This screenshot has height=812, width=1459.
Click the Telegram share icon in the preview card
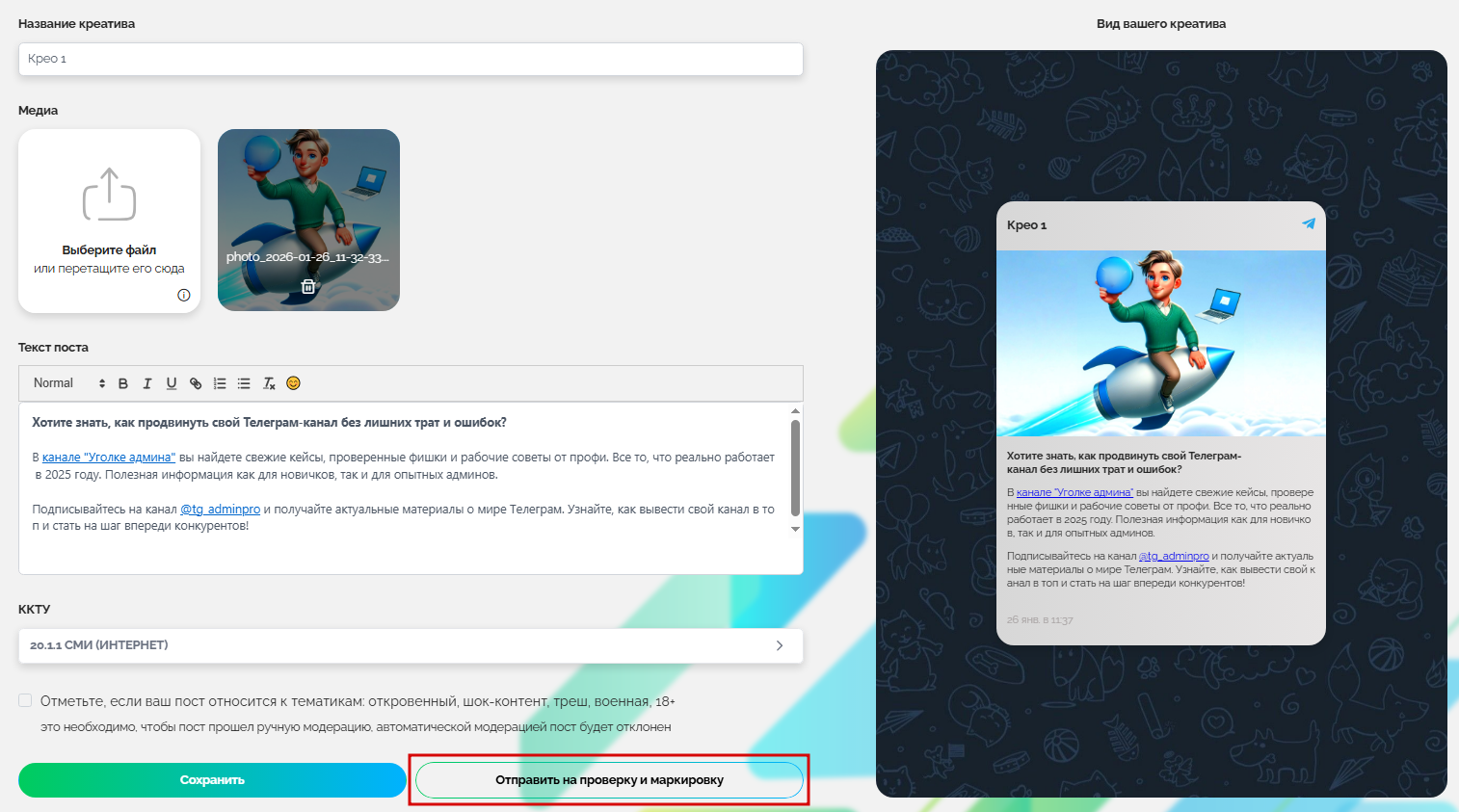(1309, 223)
